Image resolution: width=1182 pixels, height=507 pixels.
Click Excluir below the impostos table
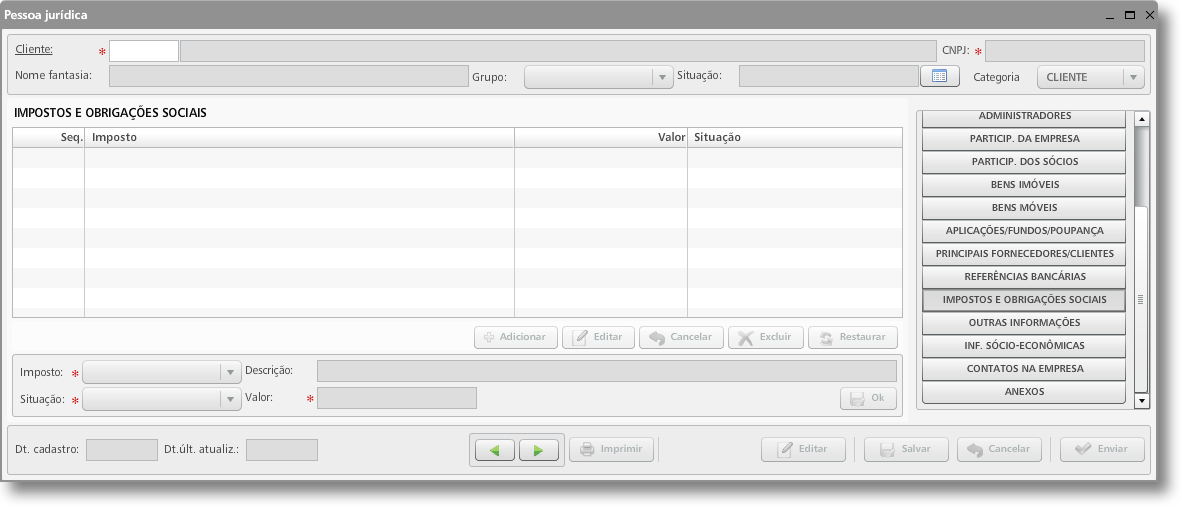(x=766, y=337)
